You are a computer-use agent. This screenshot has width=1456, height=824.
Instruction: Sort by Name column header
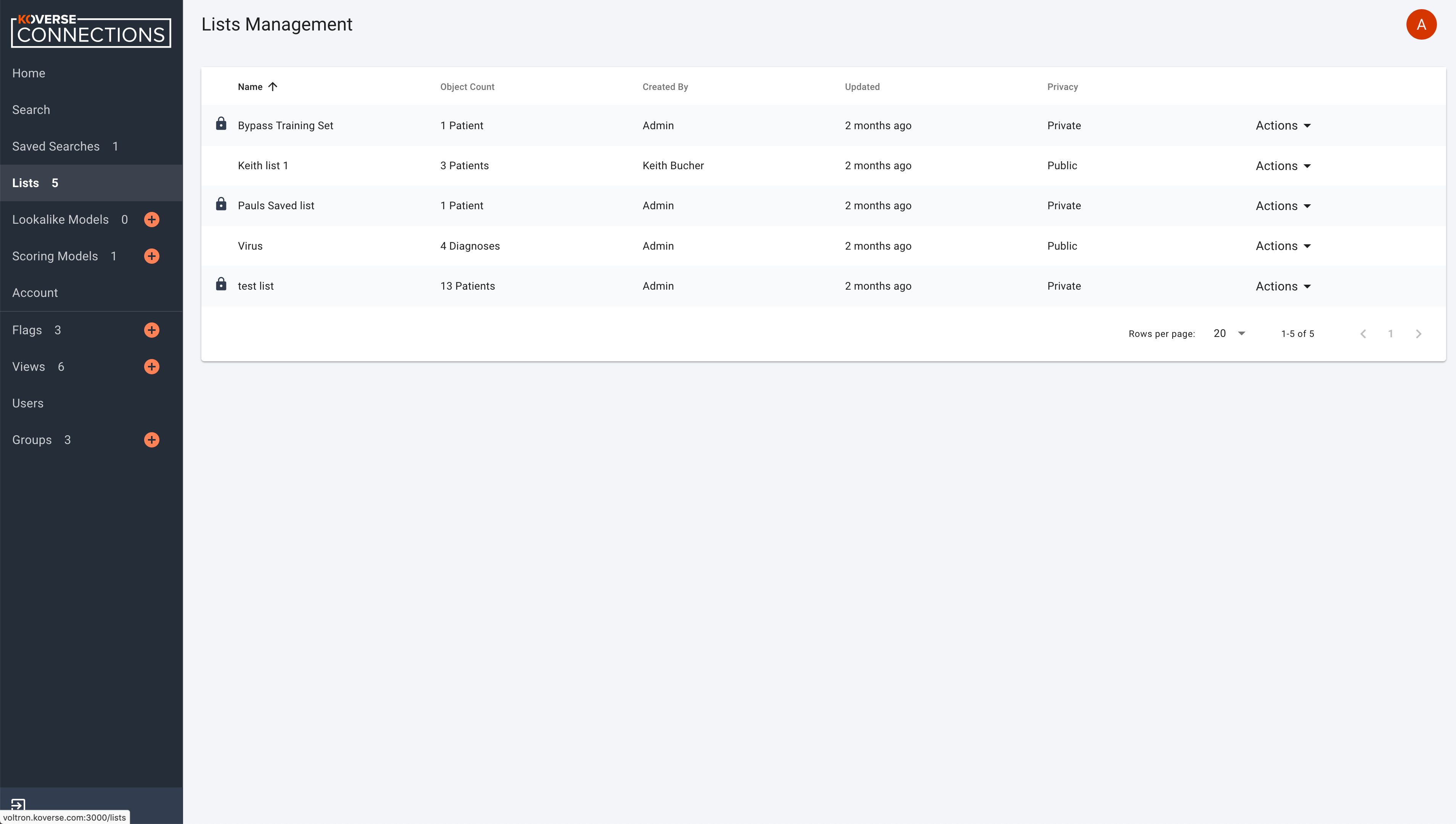click(250, 87)
